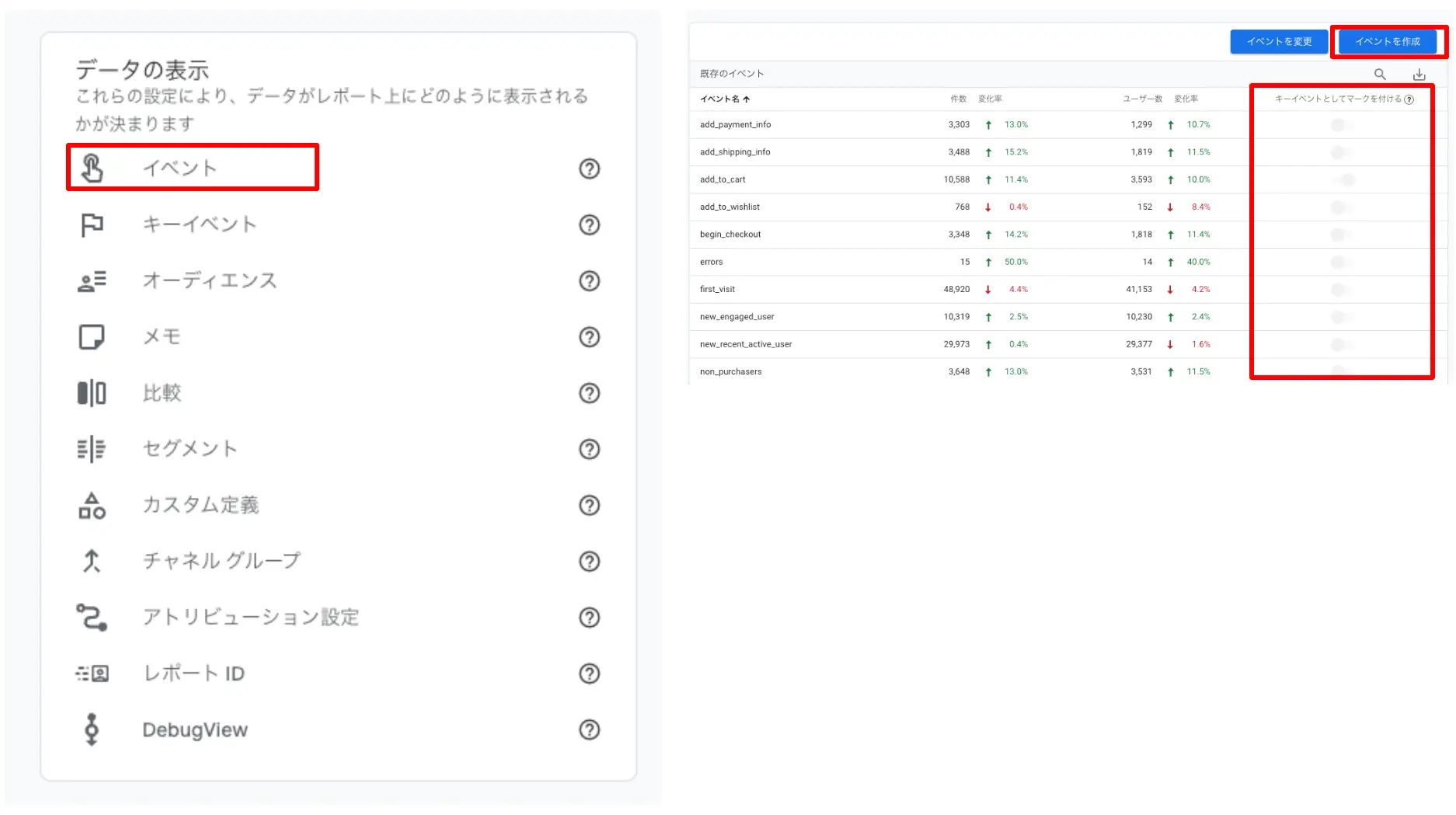Open help for DebugView
Image resolution: width=1456 pixels, height=815 pixels.
click(x=590, y=730)
